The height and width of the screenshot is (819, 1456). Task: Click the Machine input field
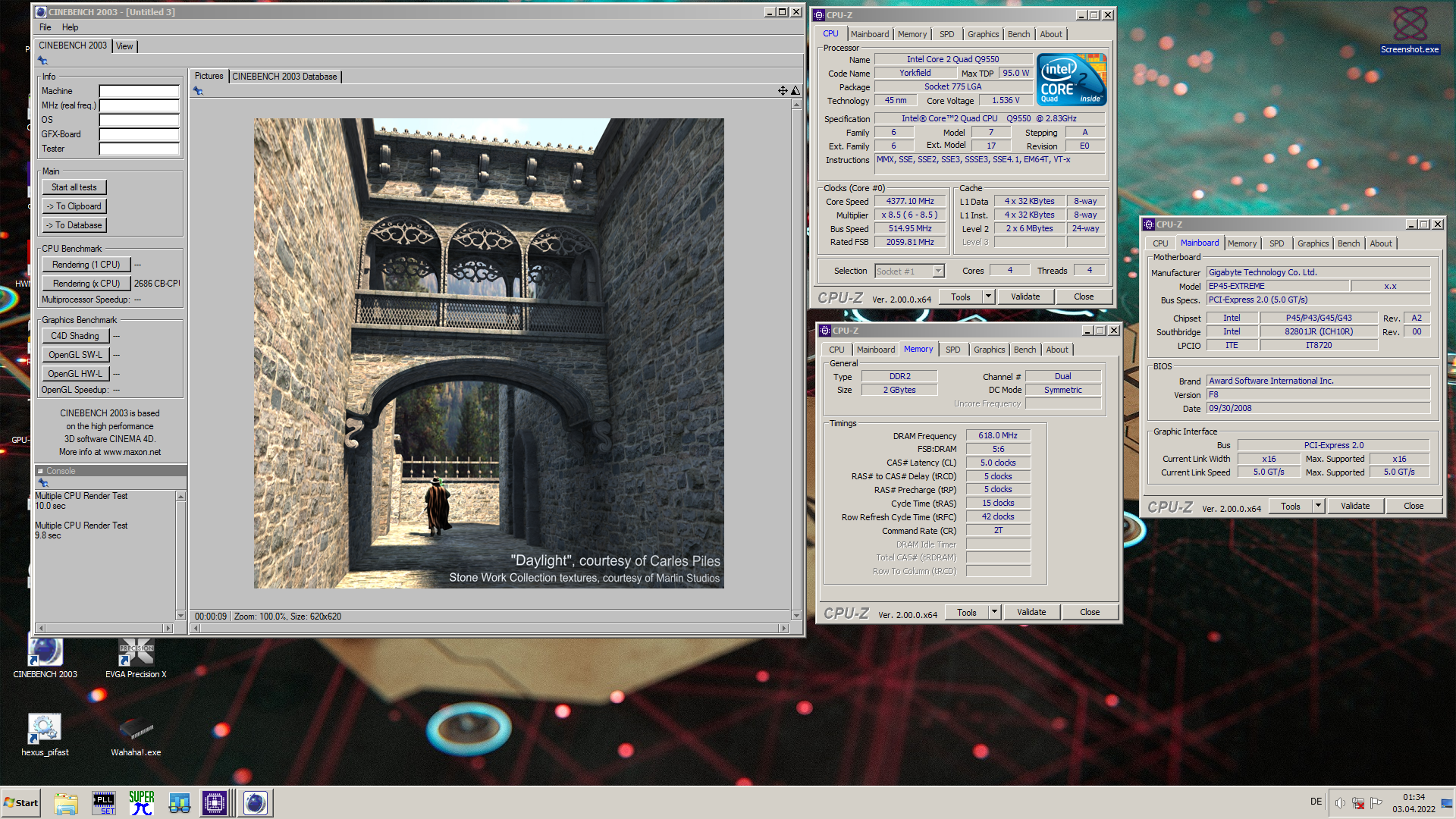(x=140, y=91)
